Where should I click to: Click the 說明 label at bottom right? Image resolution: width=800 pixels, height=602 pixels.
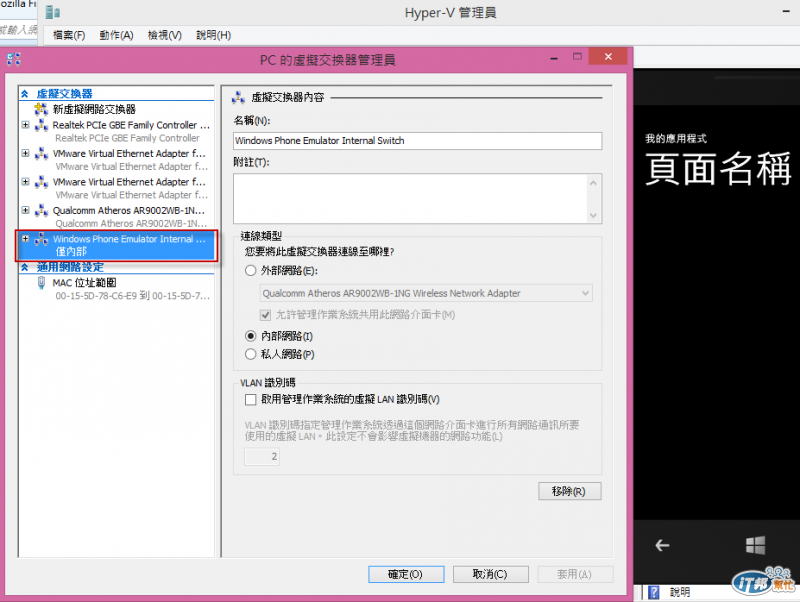[x=680, y=592]
